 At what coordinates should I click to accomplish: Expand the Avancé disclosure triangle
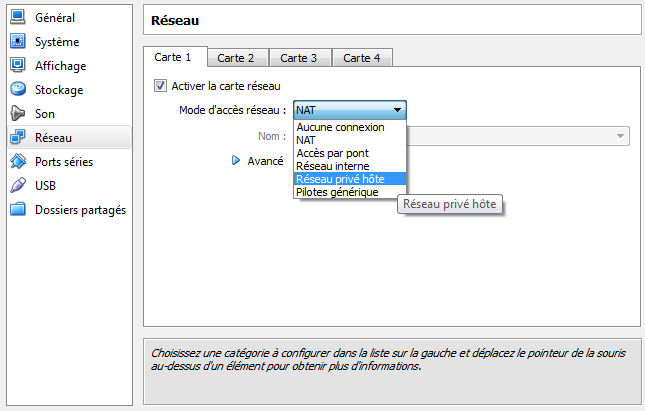click(x=237, y=160)
